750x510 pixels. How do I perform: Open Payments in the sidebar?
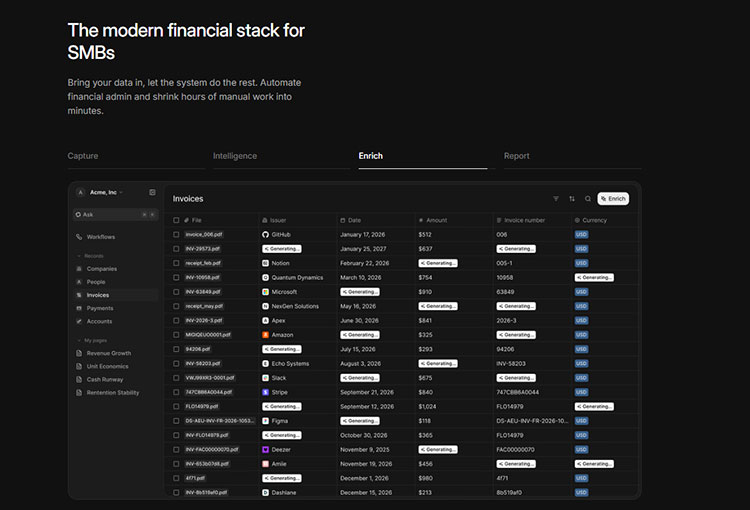(100, 308)
